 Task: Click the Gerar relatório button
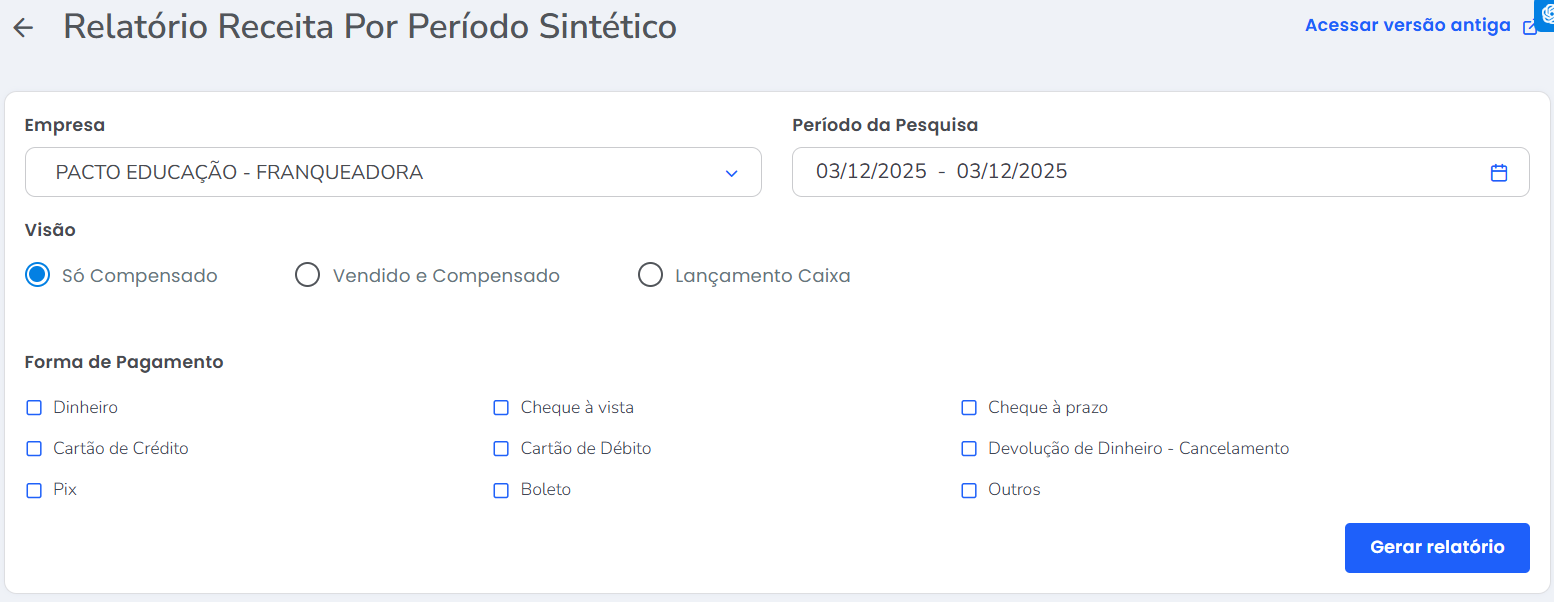click(1436, 547)
